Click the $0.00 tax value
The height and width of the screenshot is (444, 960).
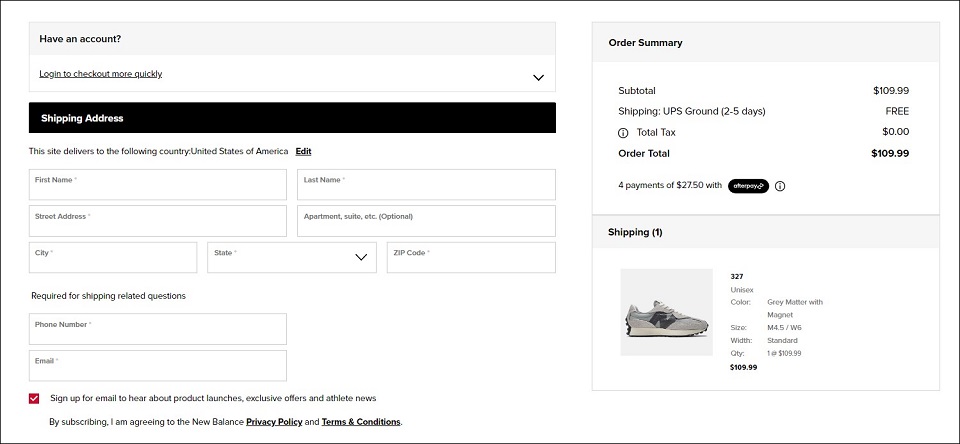pos(895,132)
